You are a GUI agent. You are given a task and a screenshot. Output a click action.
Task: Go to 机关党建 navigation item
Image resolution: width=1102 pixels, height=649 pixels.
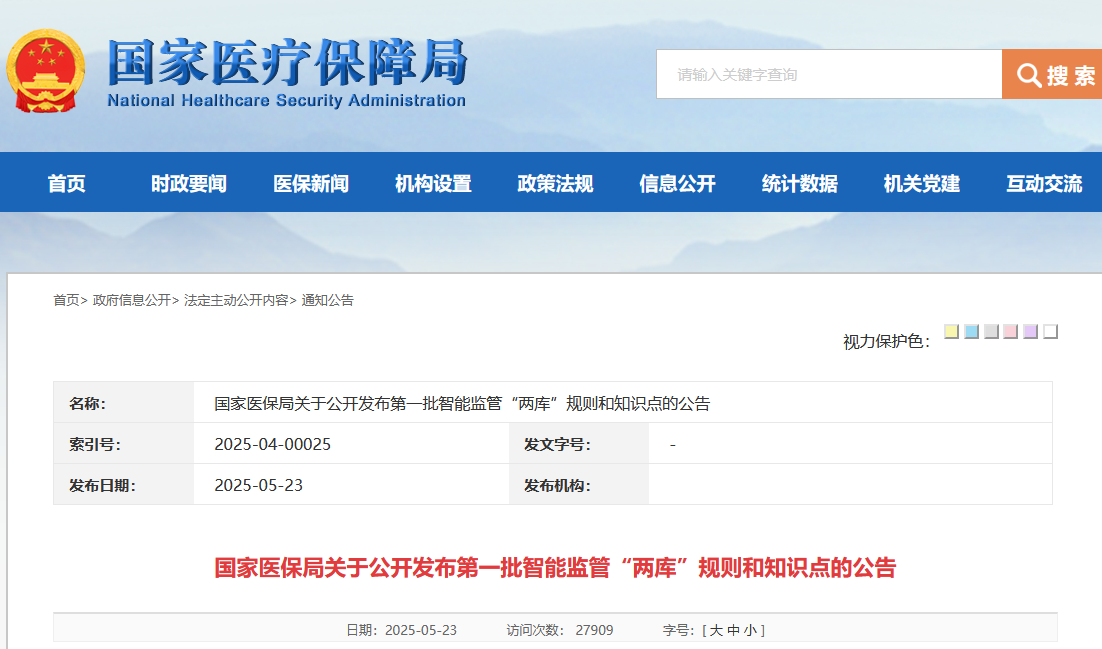pos(922,184)
